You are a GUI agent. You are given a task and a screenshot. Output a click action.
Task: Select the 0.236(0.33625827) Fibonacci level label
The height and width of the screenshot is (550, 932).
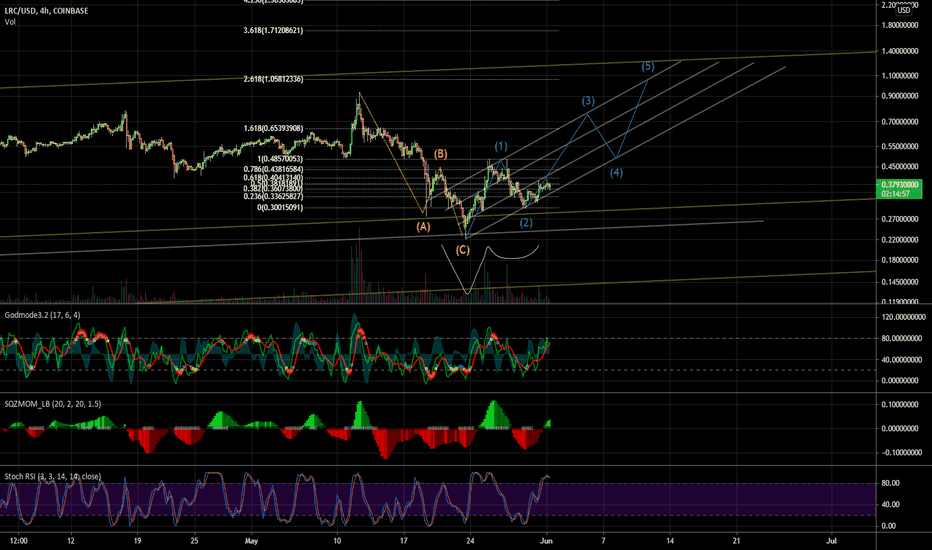273,196
